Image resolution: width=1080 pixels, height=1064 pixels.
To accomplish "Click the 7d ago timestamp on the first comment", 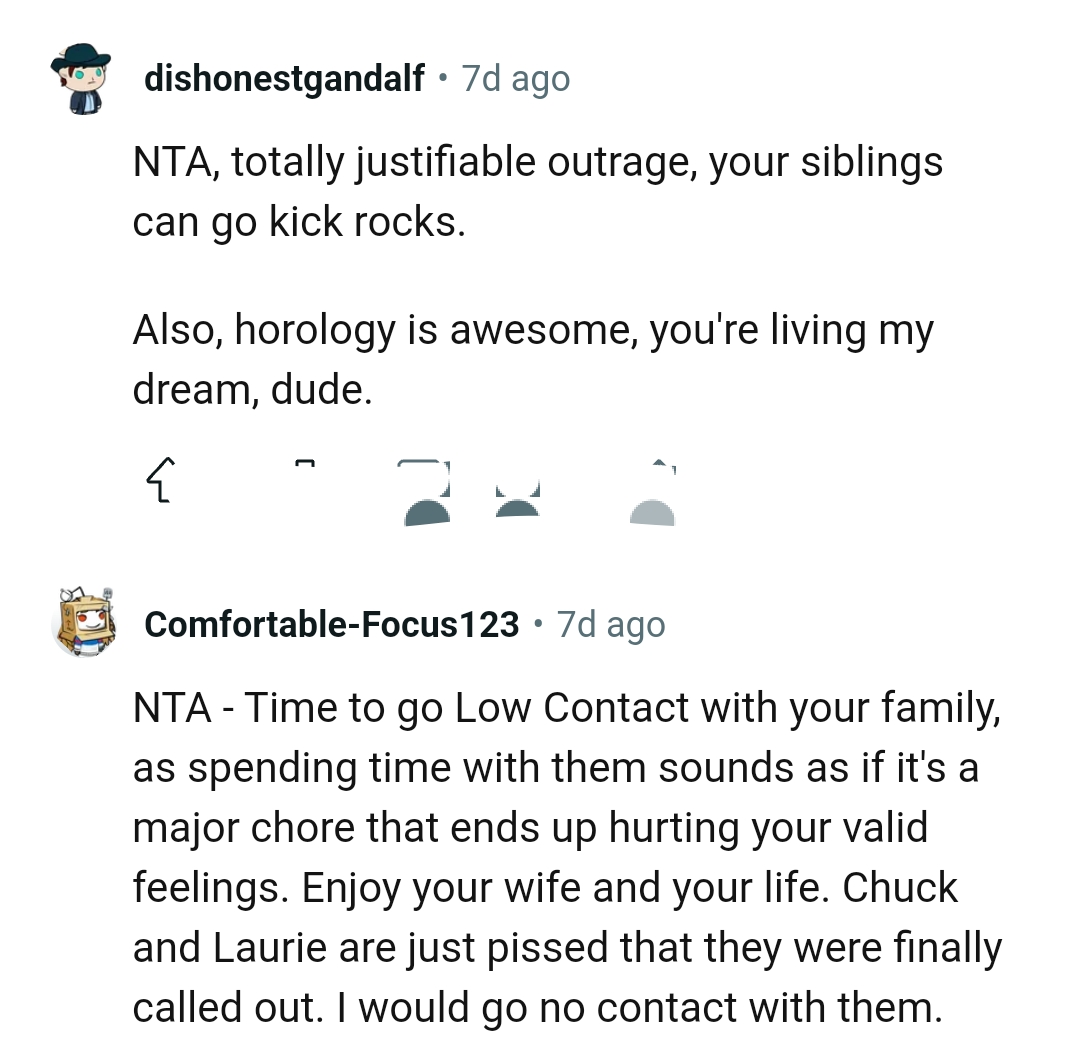I will pos(515,78).
